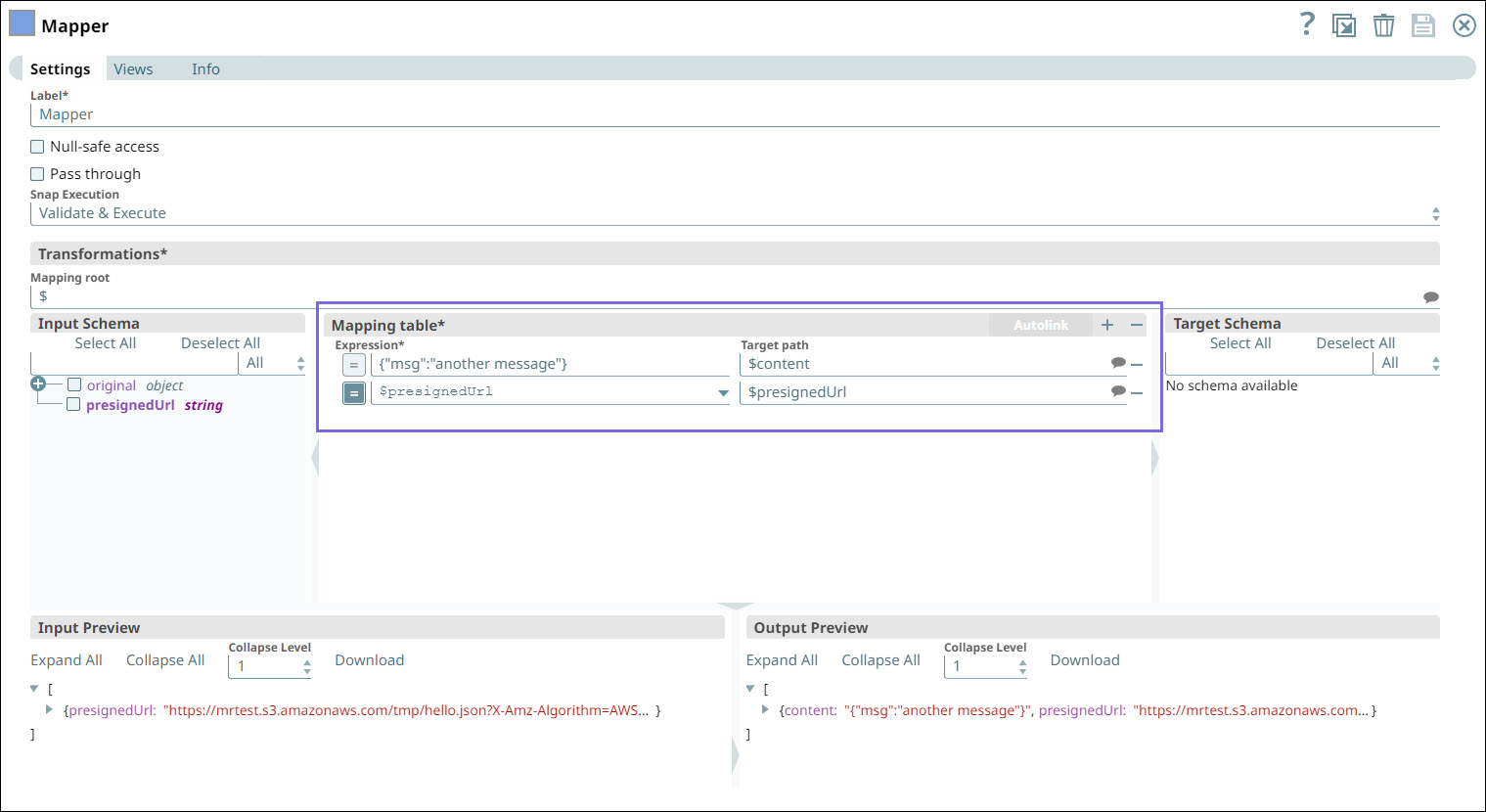Click the save disk icon
Image resolution: width=1486 pixels, height=812 pixels.
pyautogui.click(x=1422, y=25)
